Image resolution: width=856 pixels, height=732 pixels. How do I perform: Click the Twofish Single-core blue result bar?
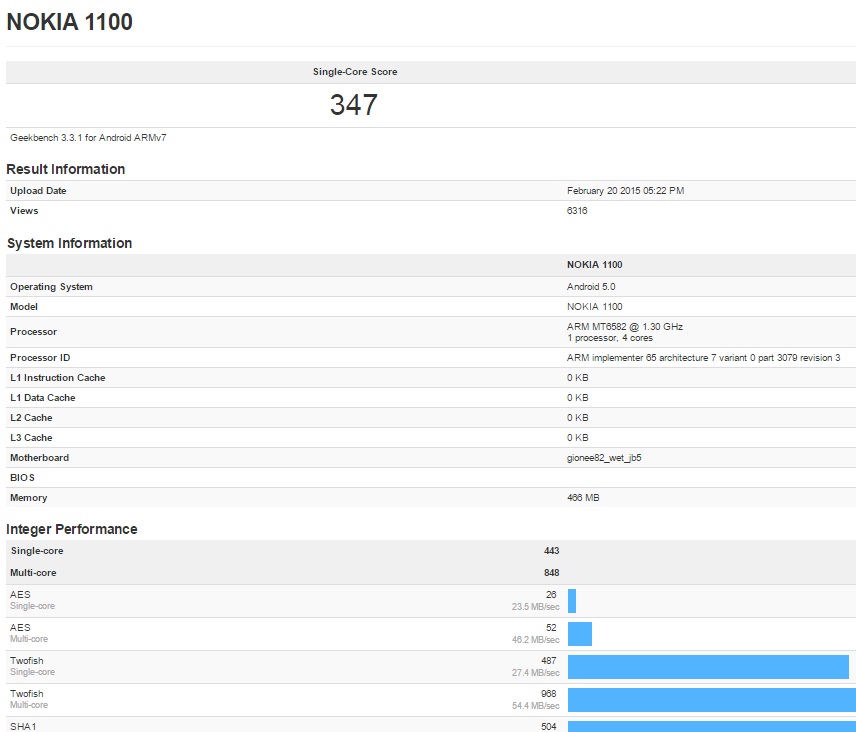[x=708, y=667]
